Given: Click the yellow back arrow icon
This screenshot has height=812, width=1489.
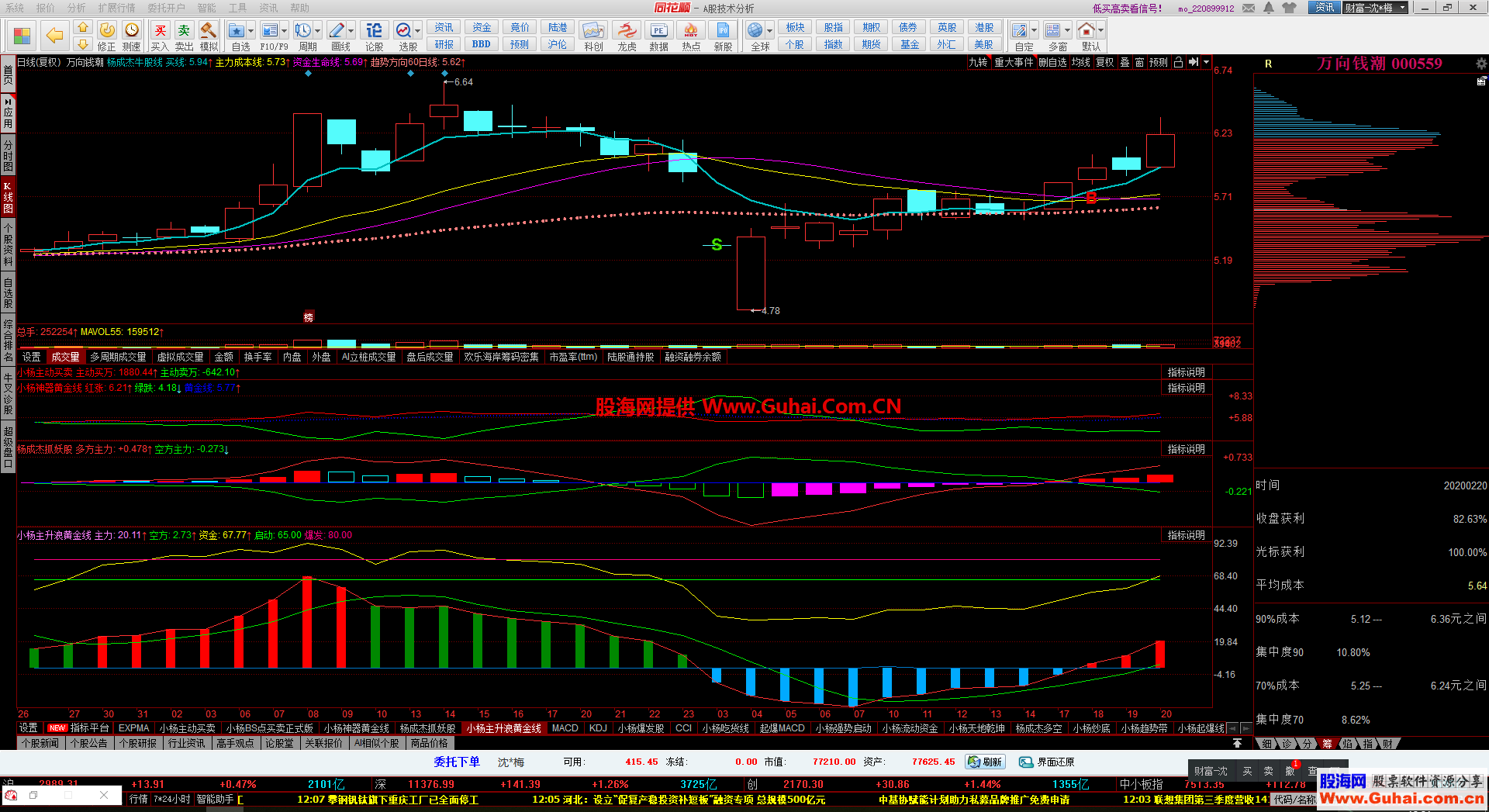Looking at the screenshot, I should pyautogui.click(x=54, y=35).
